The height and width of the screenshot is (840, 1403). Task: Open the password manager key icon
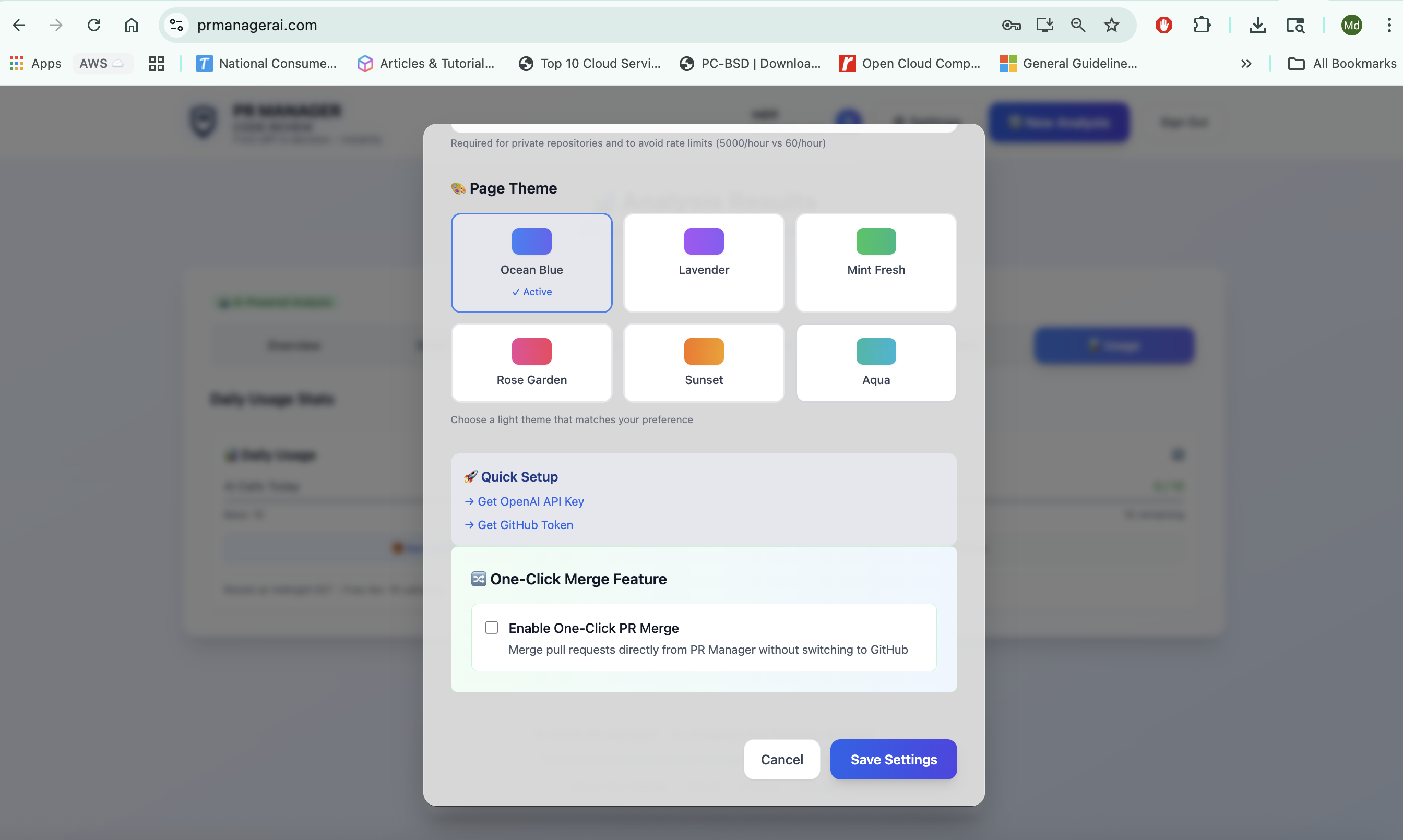tap(1010, 25)
